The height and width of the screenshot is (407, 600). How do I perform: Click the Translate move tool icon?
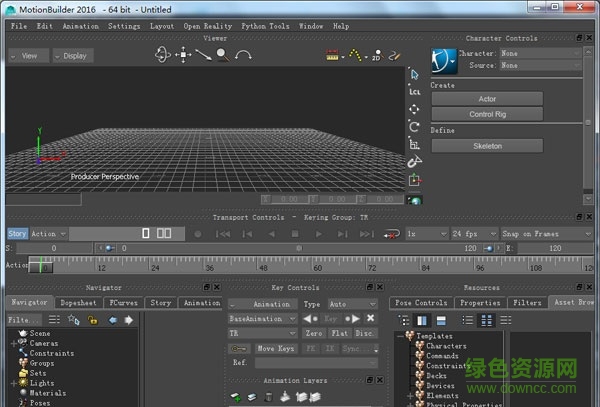click(414, 108)
